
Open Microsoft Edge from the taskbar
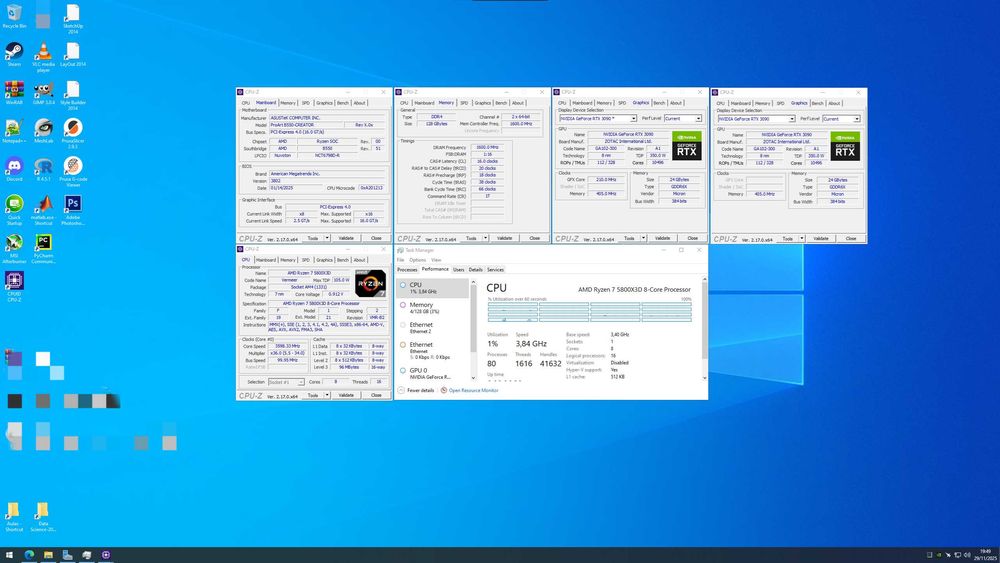tap(29, 555)
